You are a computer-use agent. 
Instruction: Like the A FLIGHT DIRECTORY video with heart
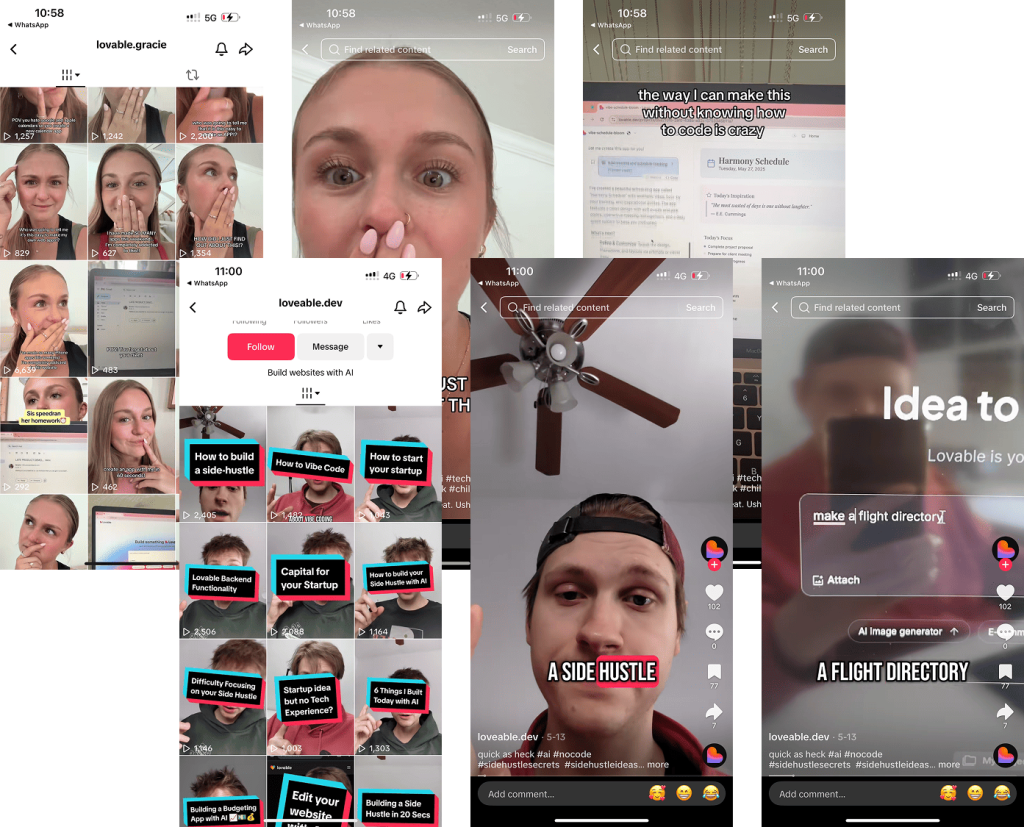[1005, 592]
